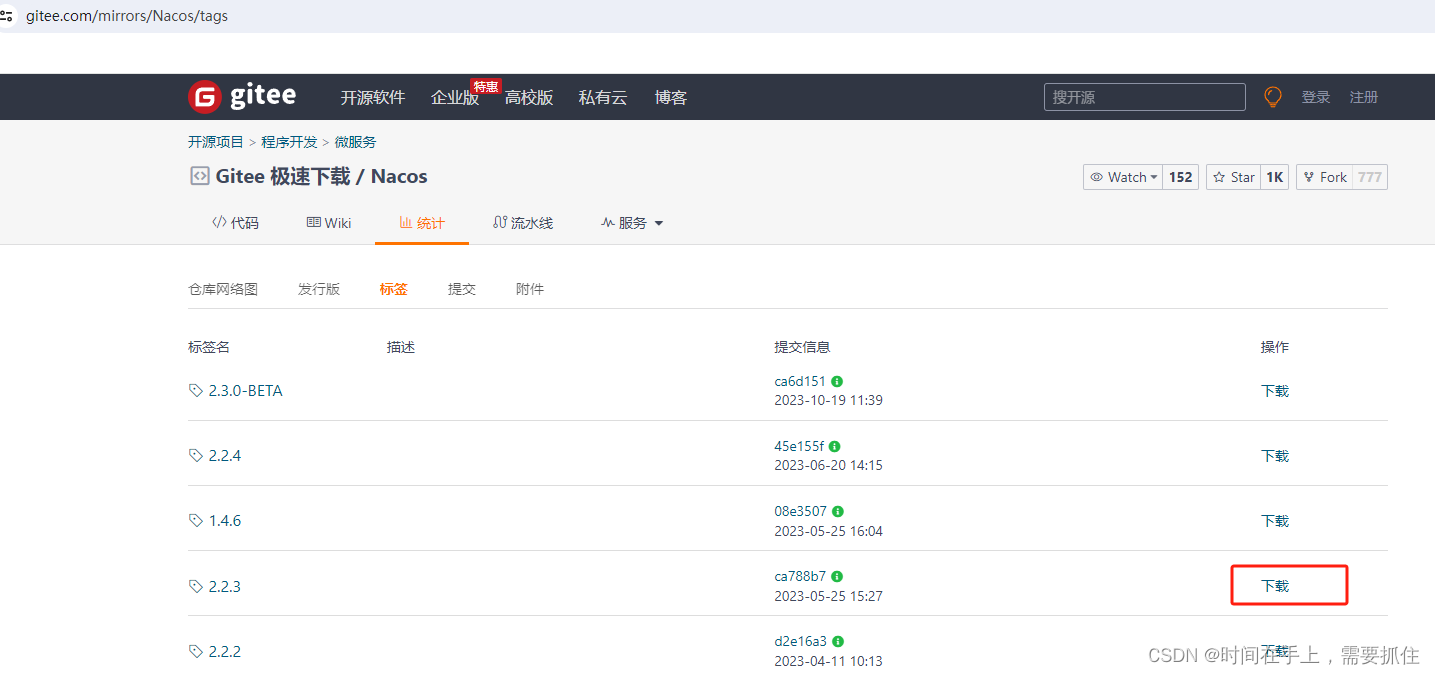
Task: Click the site info icon beside the URL
Action: 7,16
